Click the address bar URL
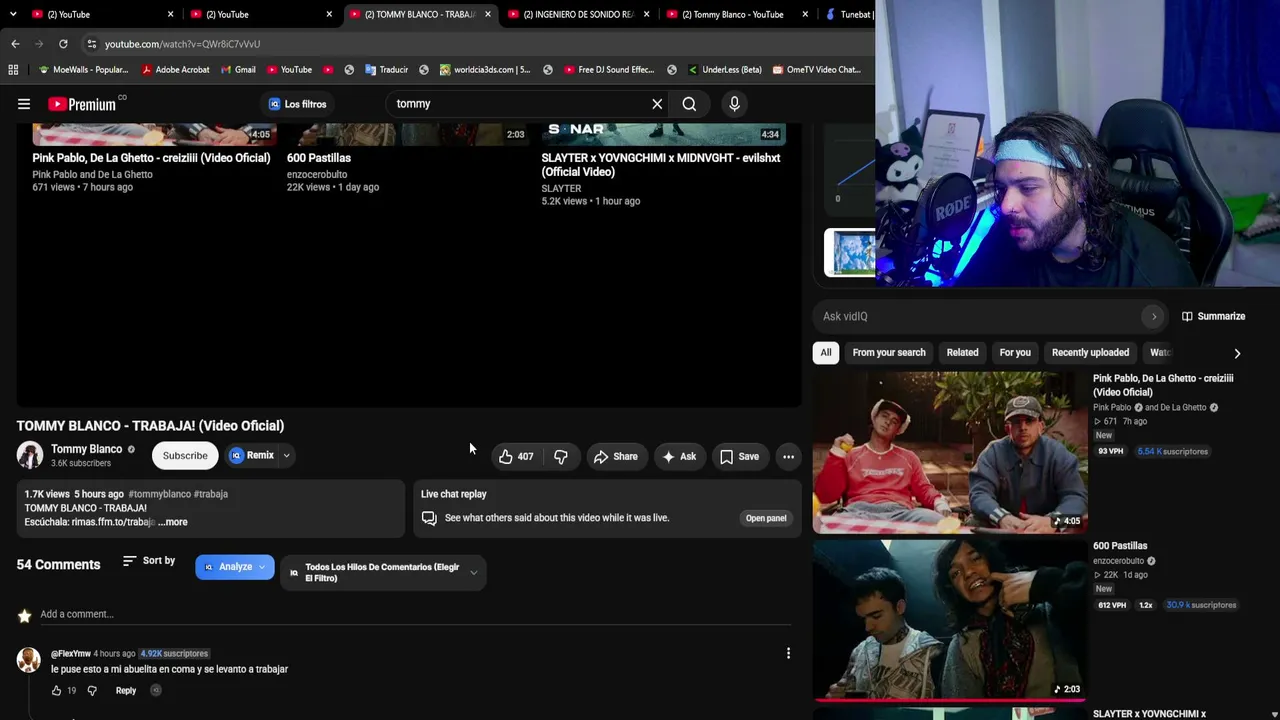Screen dimensions: 1280x720 [x=182, y=44]
